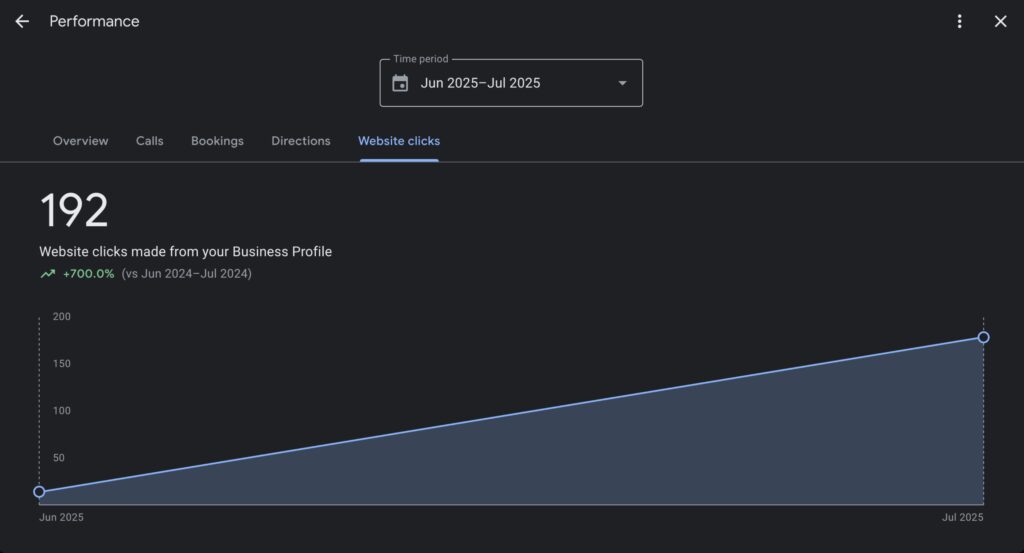
Task: Switch to the Bookings tab
Action: pyautogui.click(x=217, y=141)
